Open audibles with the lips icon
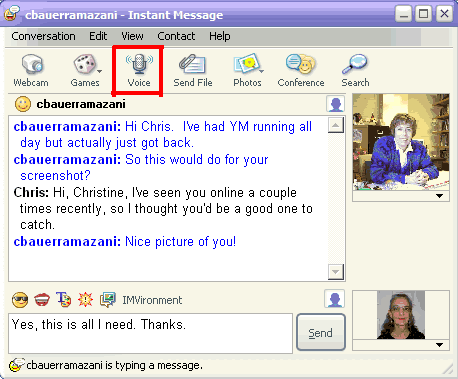The width and height of the screenshot is (458, 379). coord(42,300)
